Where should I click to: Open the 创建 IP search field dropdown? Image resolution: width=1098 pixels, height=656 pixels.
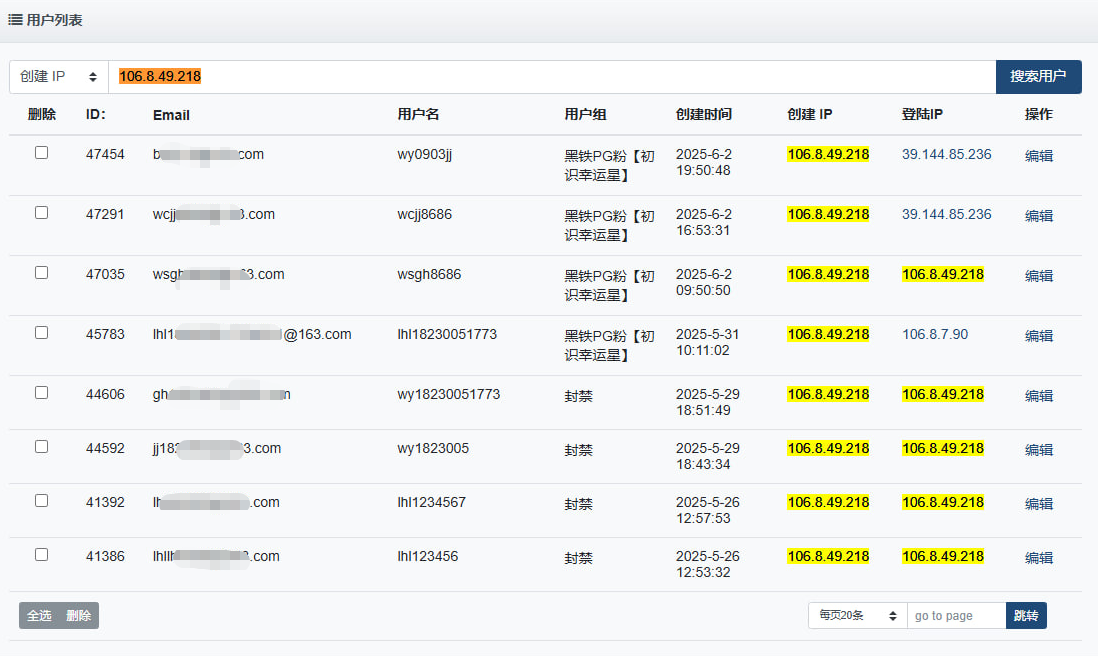pos(59,76)
